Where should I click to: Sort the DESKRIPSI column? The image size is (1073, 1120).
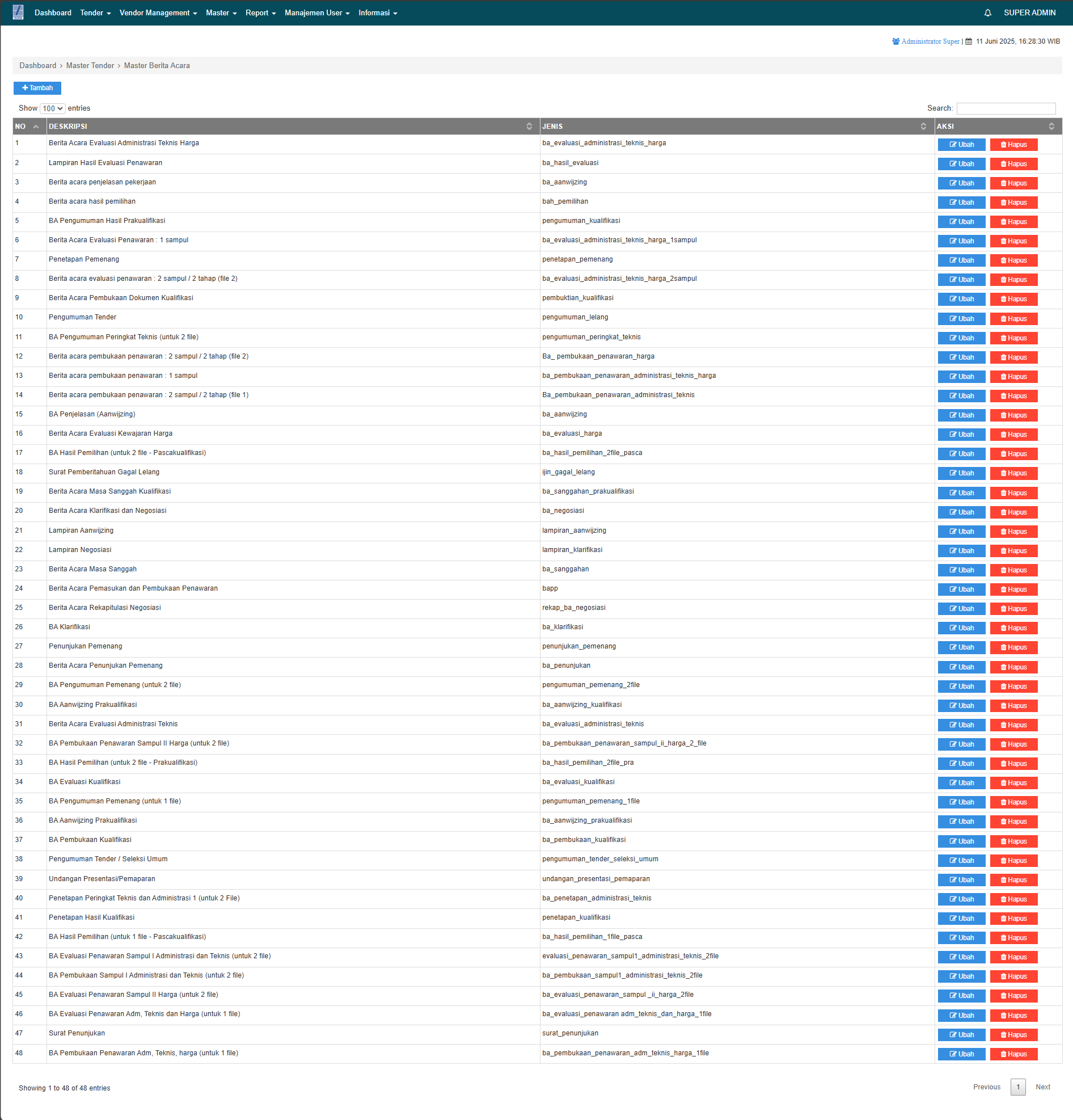529,127
